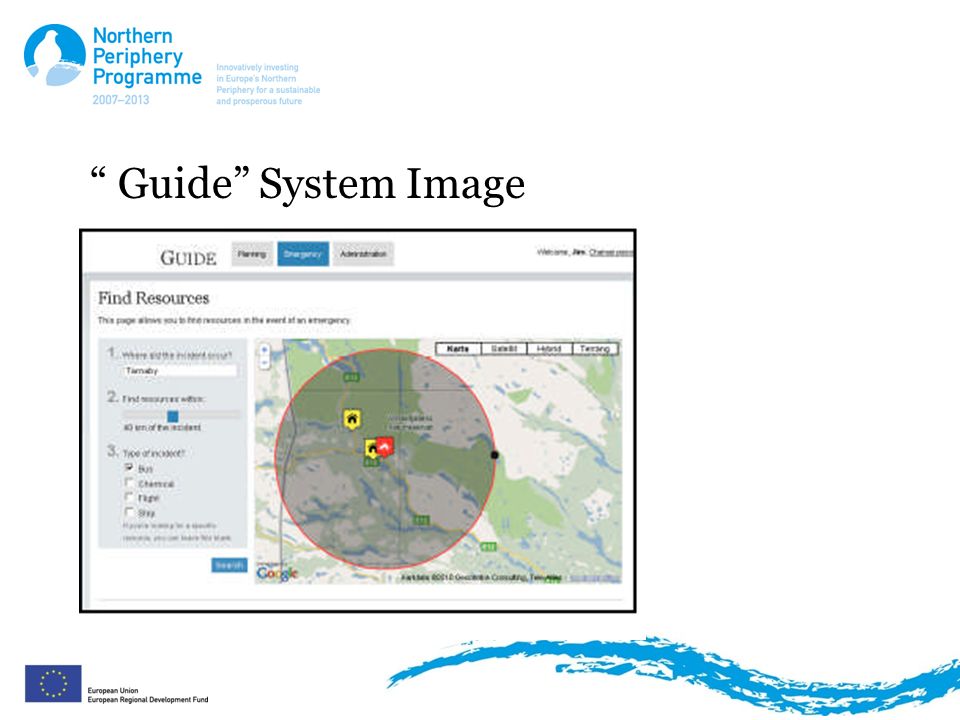This screenshot has height=720, width=960.
Task: Switch to the Emergency tab
Action: click(x=303, y=253)
